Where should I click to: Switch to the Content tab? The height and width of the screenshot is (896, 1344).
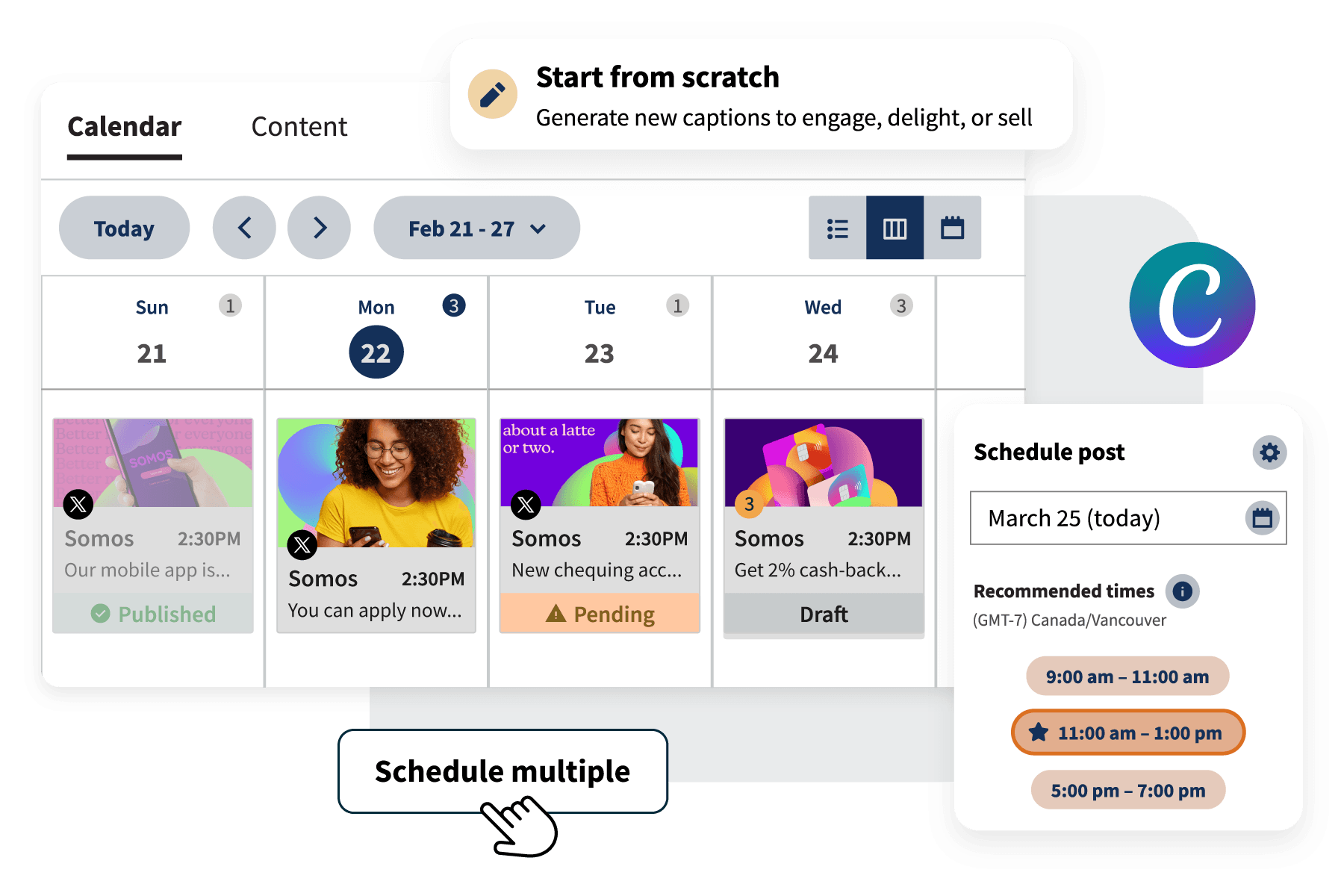[299, 127]
